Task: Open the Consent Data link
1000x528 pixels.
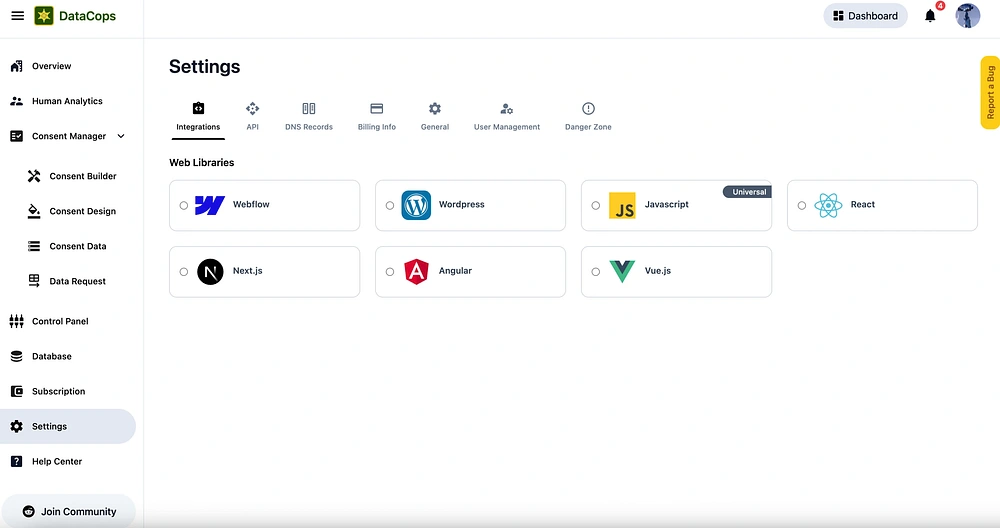Action: point(78,246)
